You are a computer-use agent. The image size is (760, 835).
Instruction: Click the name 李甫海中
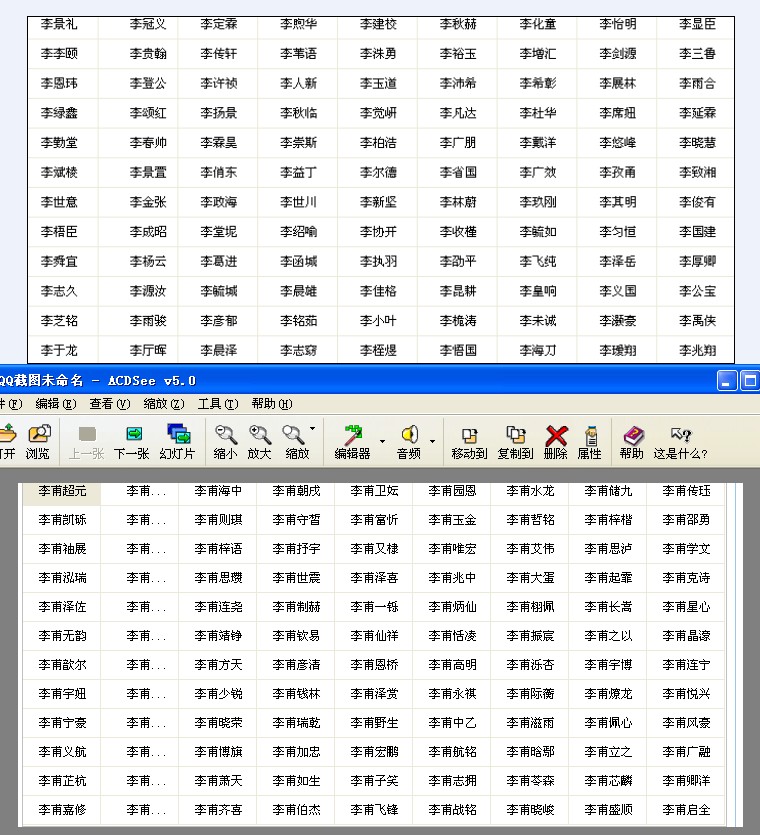(x=218, y=491)
